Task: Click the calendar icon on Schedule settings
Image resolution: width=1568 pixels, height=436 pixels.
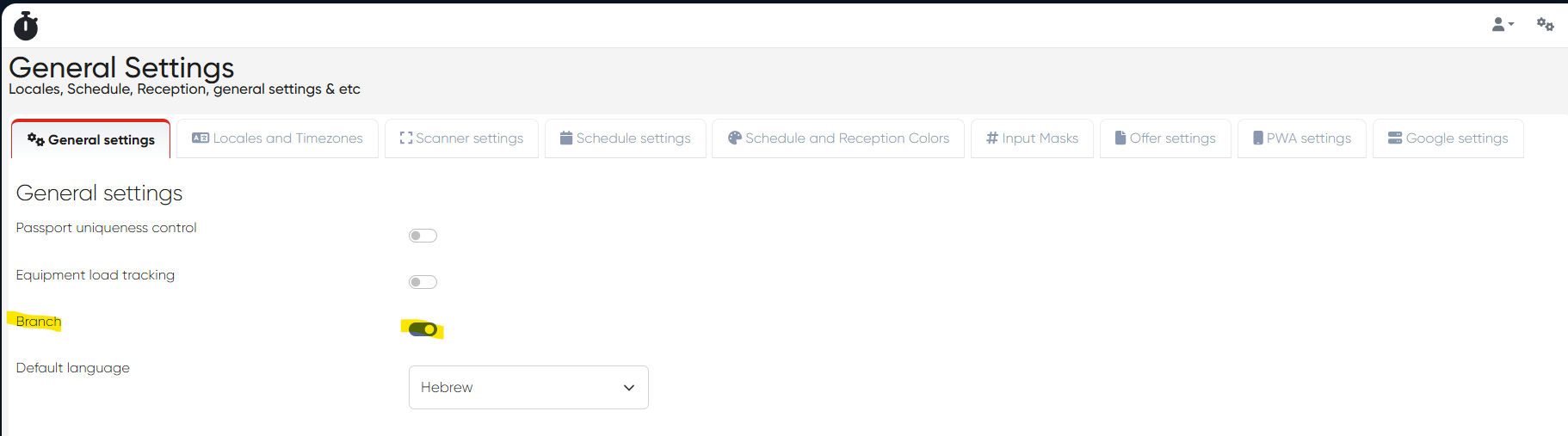Action: (x=566, y=138)
